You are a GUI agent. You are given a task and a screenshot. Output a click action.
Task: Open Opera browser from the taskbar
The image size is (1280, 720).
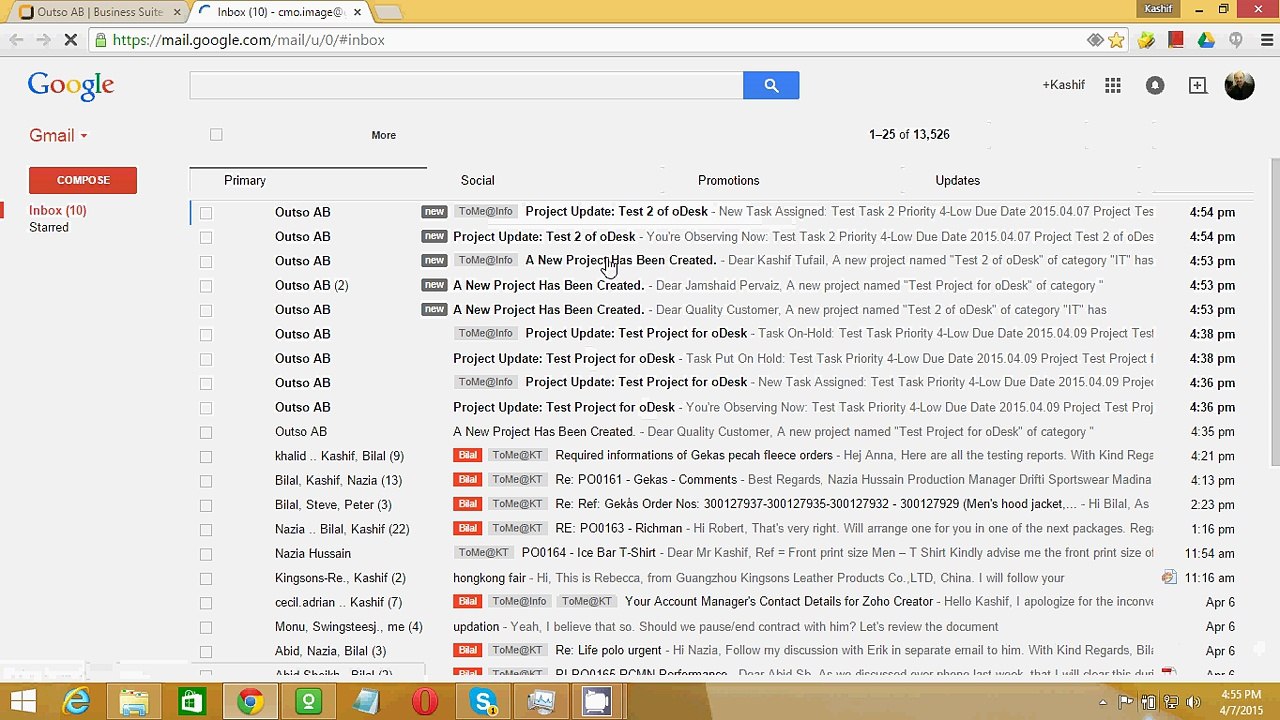(424, 701)
